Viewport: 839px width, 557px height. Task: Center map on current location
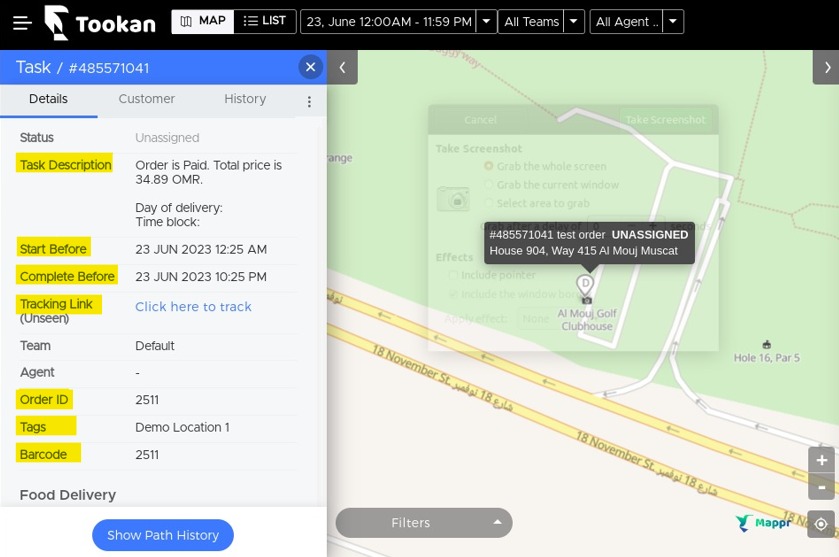[x=821, y=524]
